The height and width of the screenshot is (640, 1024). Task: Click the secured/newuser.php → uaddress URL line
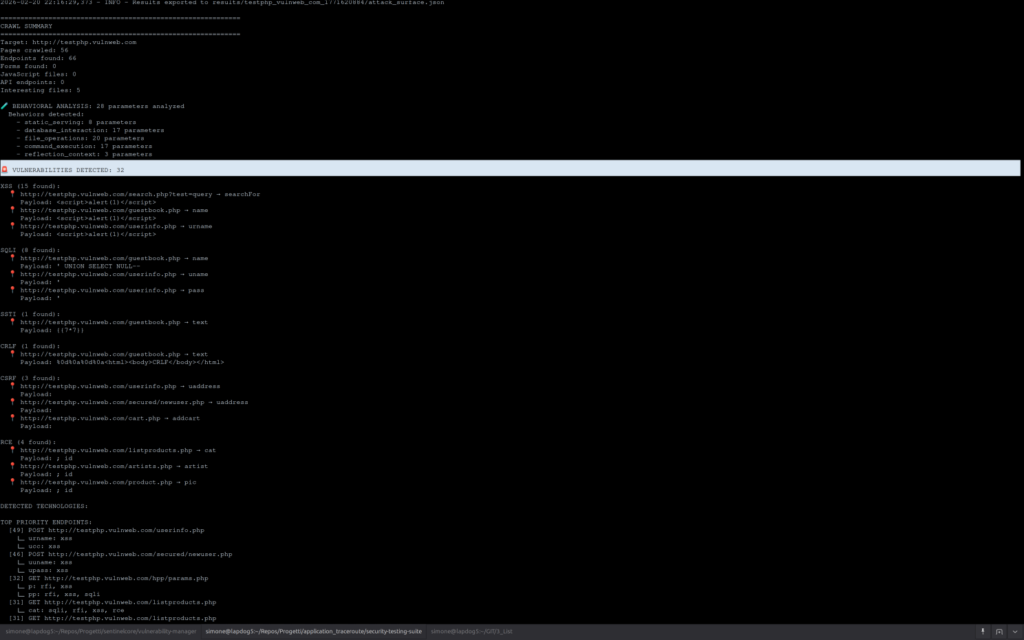(134, 402)
